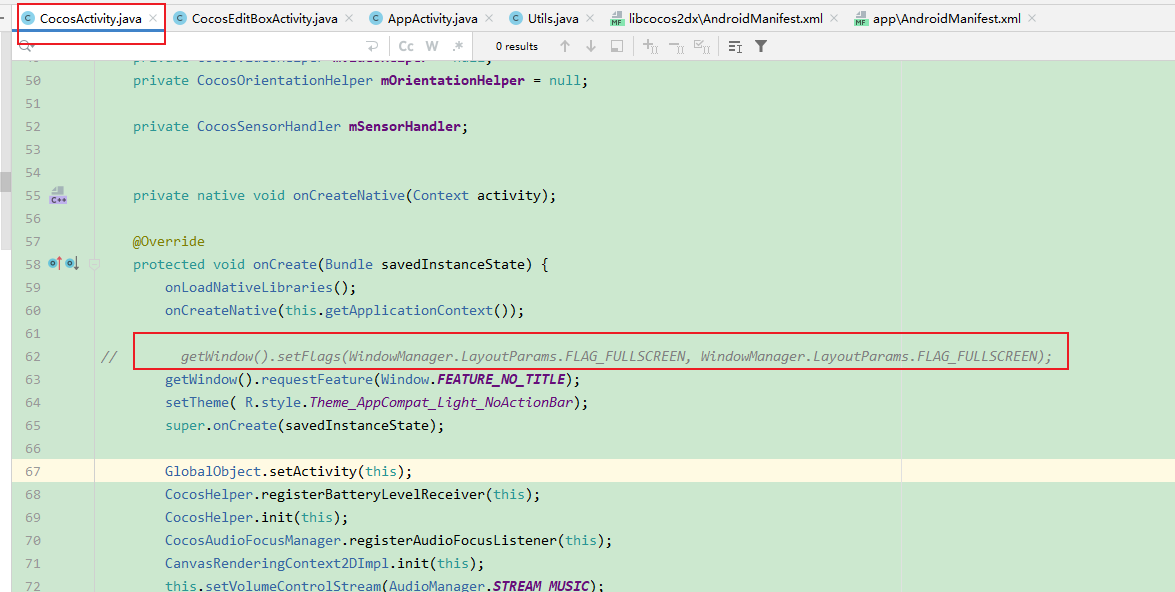Select all occurrences icon in the search bar
This screenshot has height=592, width=1175.
[x=702, y=46]
